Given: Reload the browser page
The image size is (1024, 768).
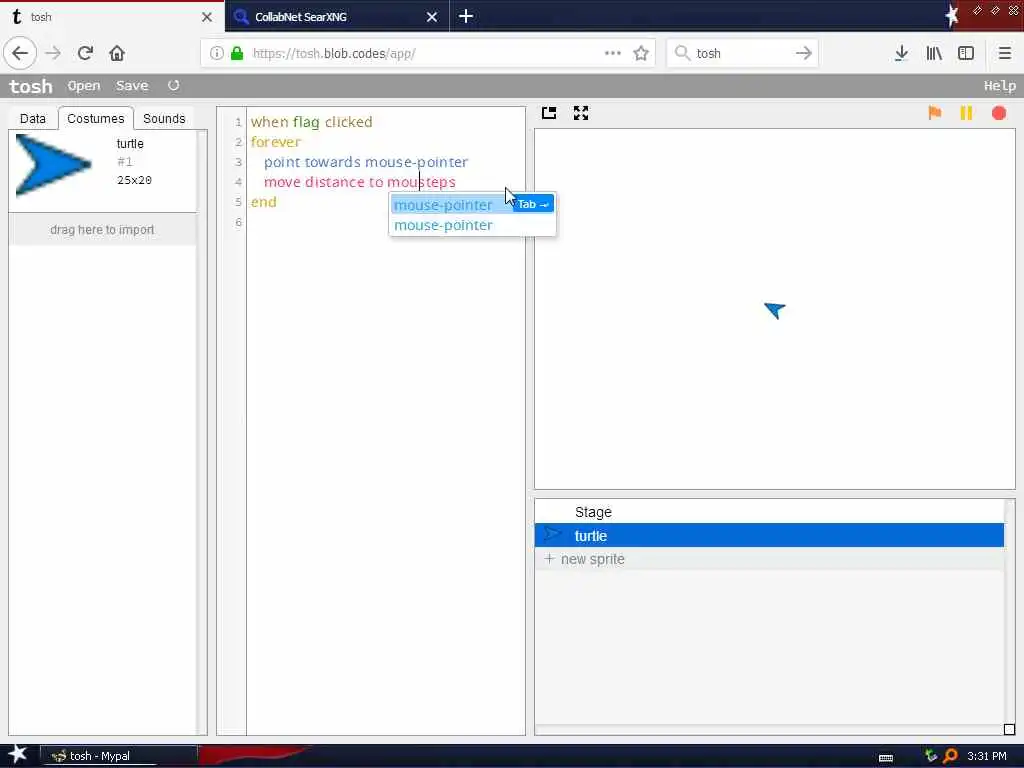Looking at the screenshot, I should [85, 53].
